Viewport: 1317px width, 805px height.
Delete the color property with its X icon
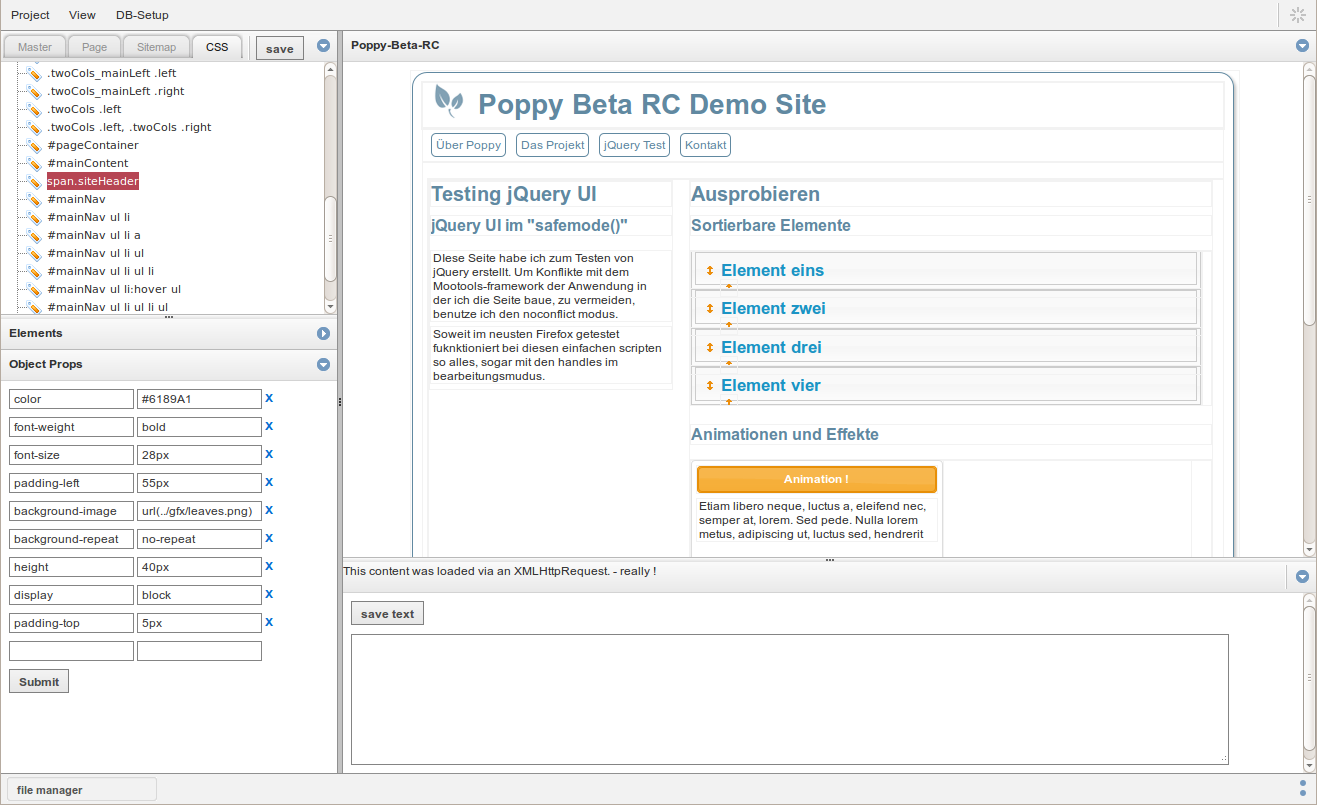(268, 398)
